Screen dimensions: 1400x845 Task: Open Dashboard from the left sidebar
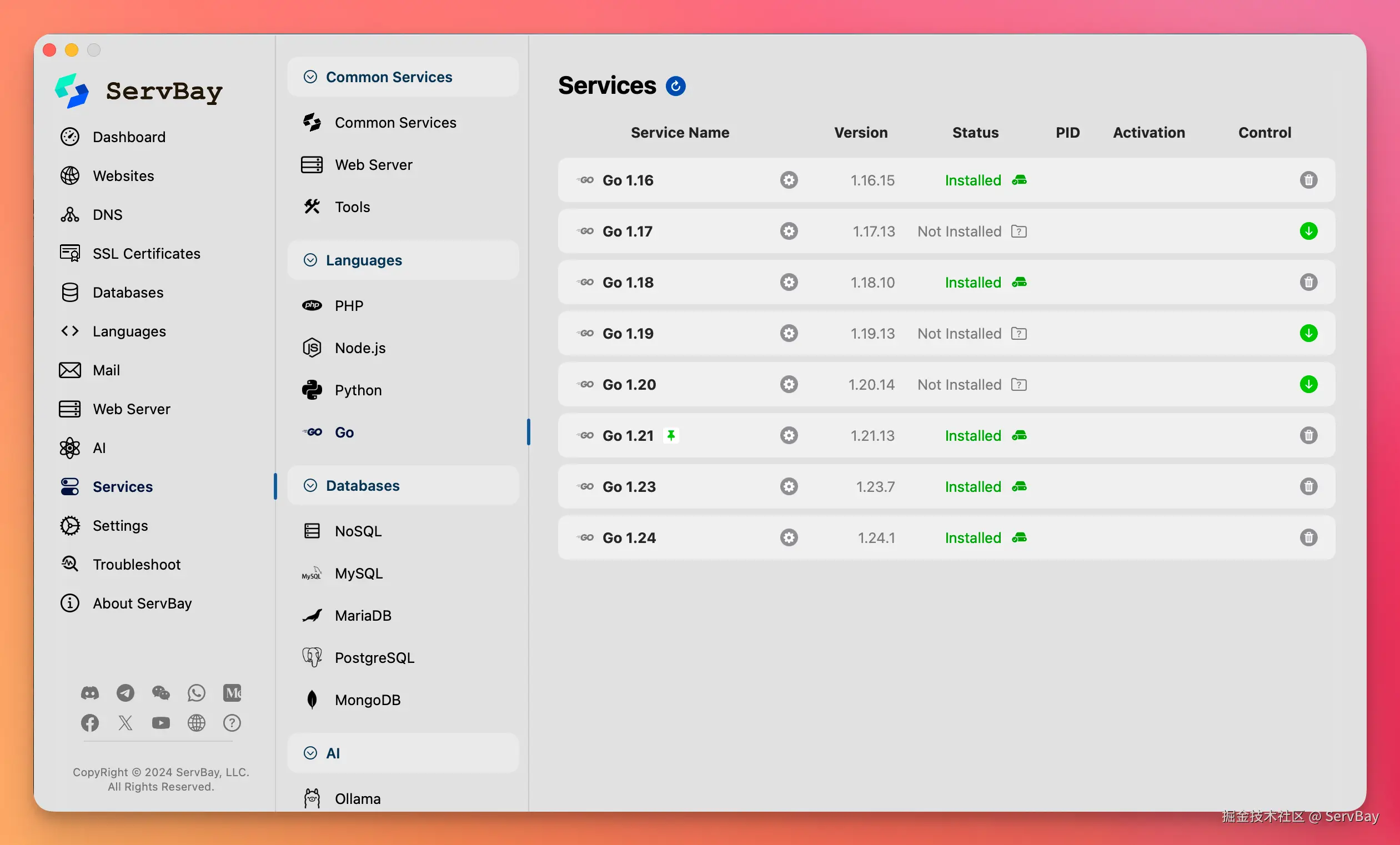(129, 137)
